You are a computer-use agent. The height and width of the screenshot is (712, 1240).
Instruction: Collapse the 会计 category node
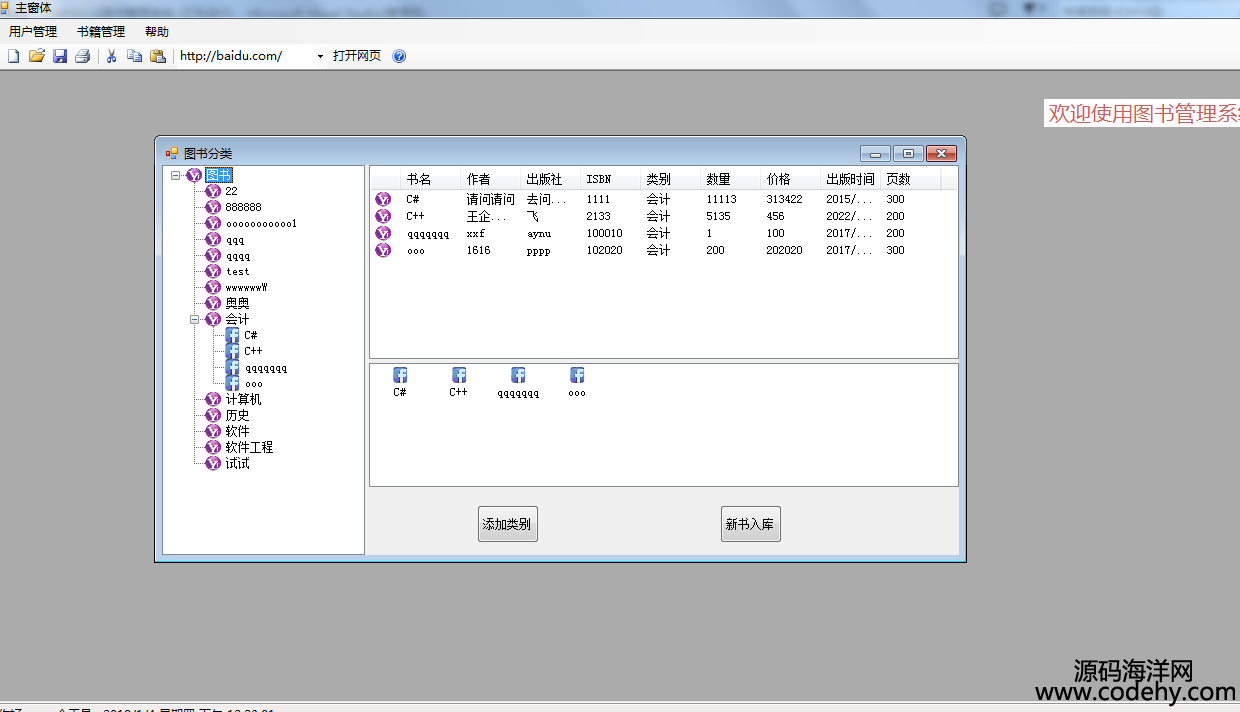[195, 320]
